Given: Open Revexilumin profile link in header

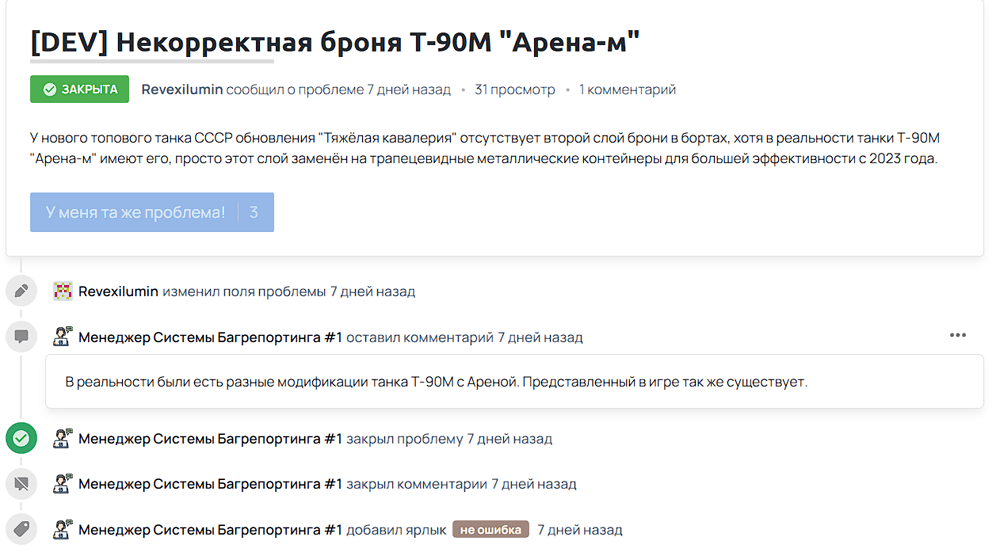Looking at the screenshot, I should [x=182, y=89].
